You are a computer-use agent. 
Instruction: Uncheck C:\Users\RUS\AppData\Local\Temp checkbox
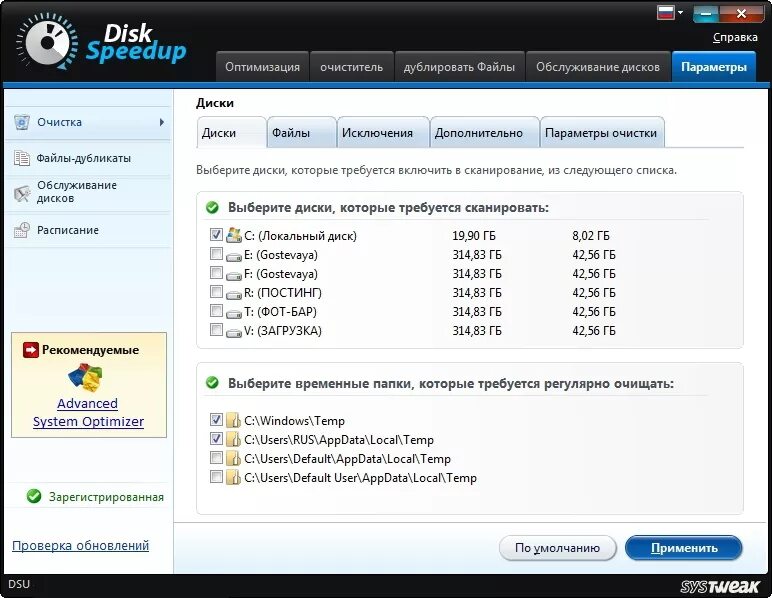pos(216,438)
